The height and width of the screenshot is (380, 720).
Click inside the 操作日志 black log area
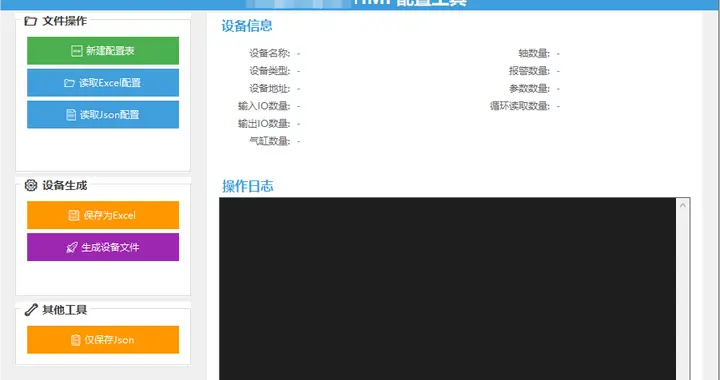pyautogui.click(x=447, y=289)
